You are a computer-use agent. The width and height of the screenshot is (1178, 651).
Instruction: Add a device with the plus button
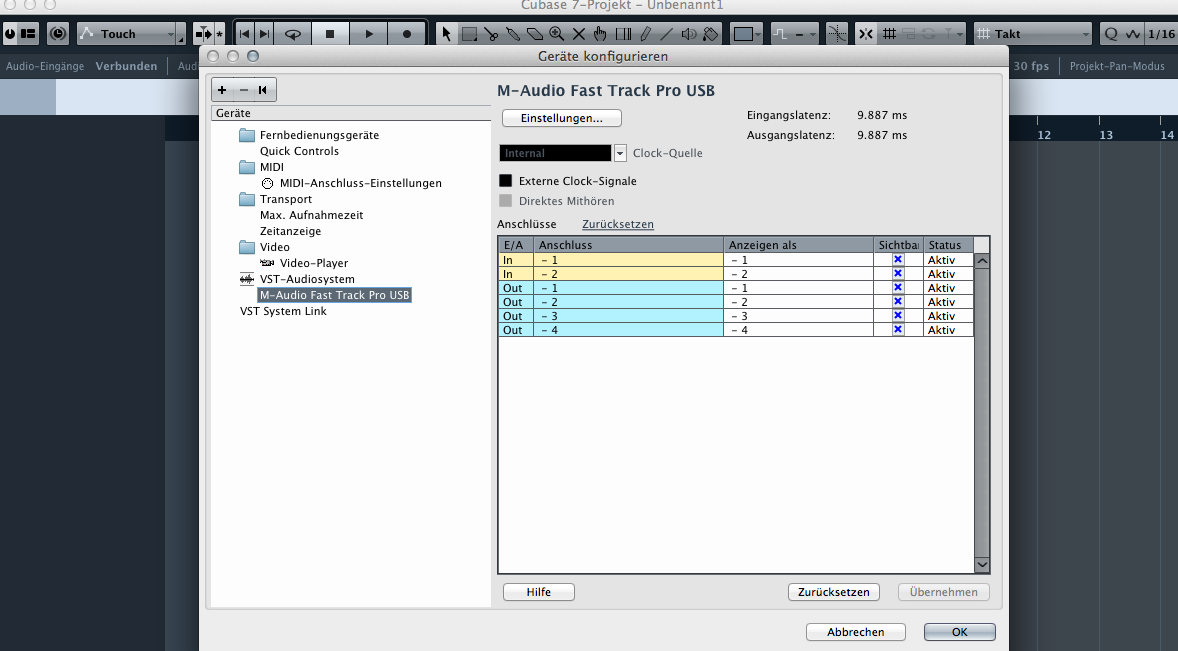point(222,90)
